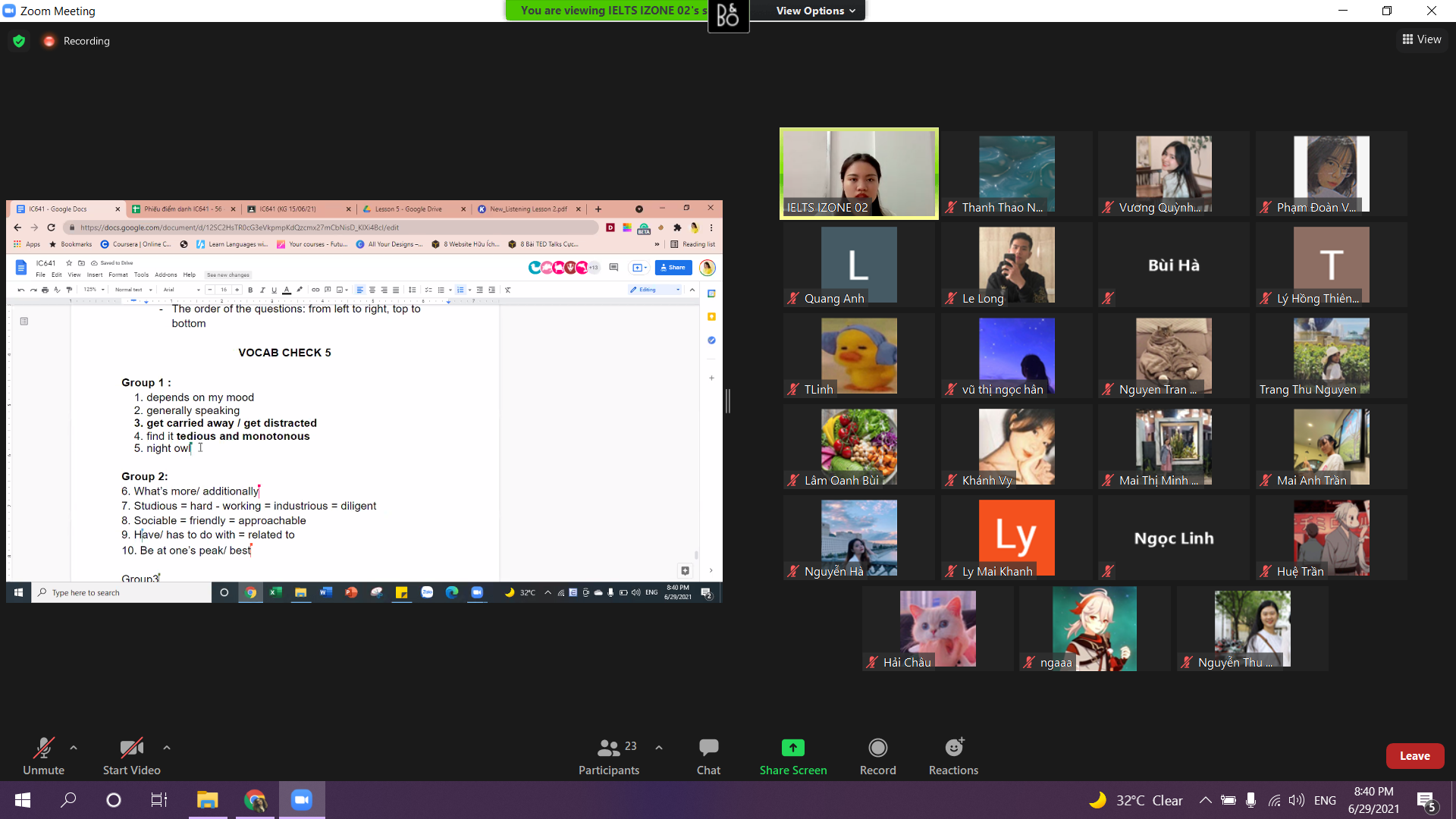Click the green encryption shield icon

(19, 41)
